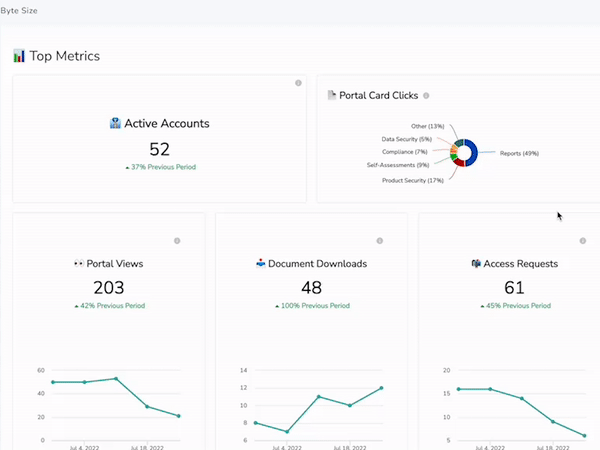Click the Access Requests card info icon
600x450 pixels.
pyautogui.click(x=583, y=241)
